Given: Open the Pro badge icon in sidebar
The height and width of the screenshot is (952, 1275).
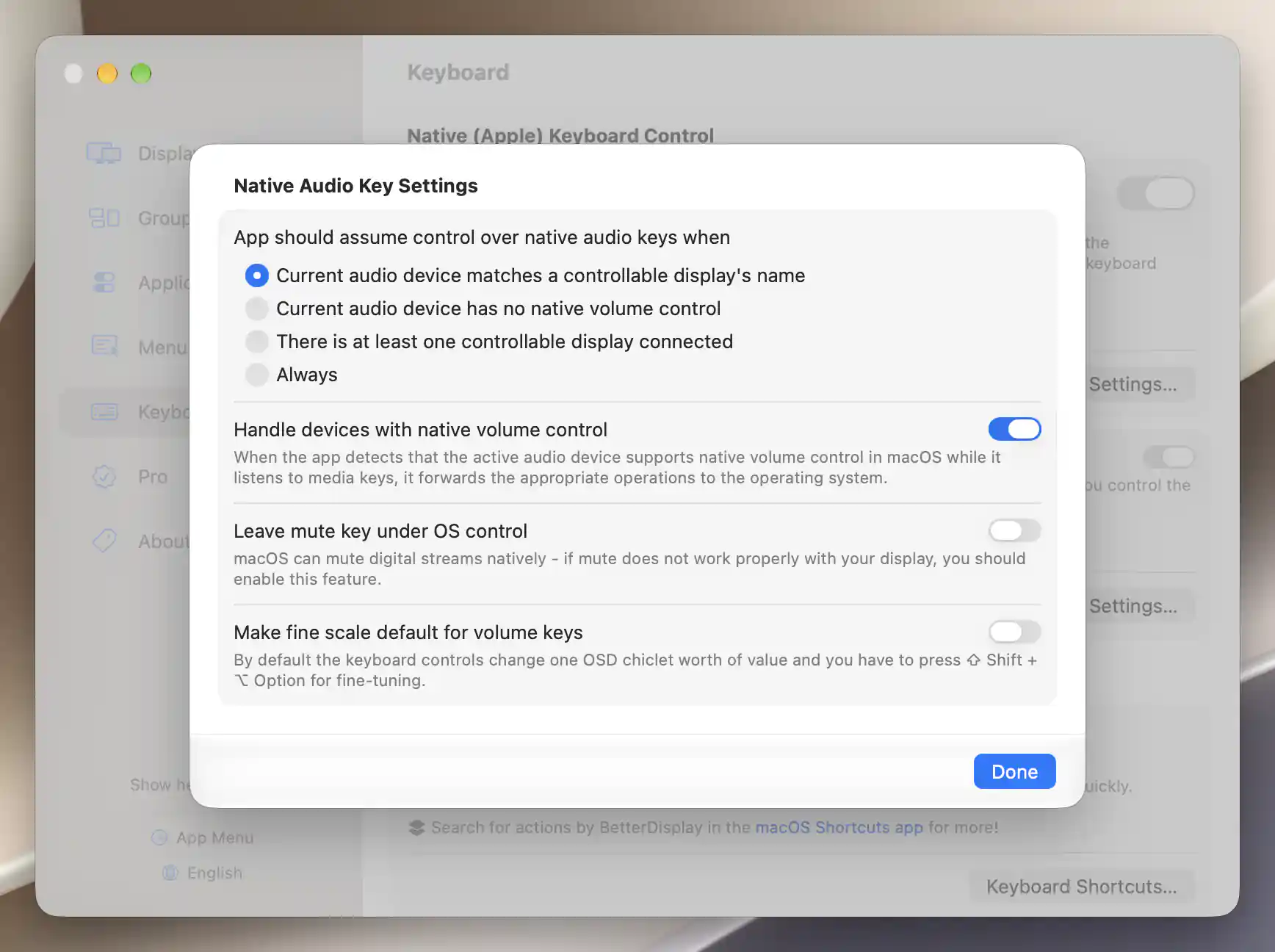Looking at the screenshot, I should (104, 477).
